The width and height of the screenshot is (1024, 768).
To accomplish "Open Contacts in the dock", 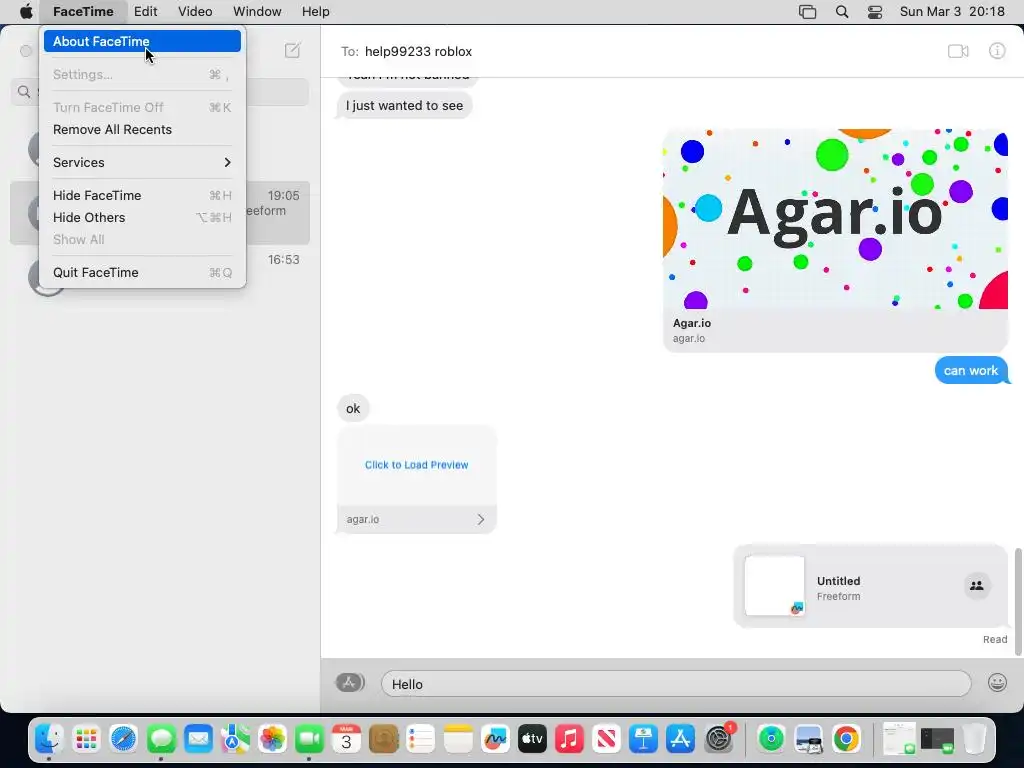I will coord(383,739).
